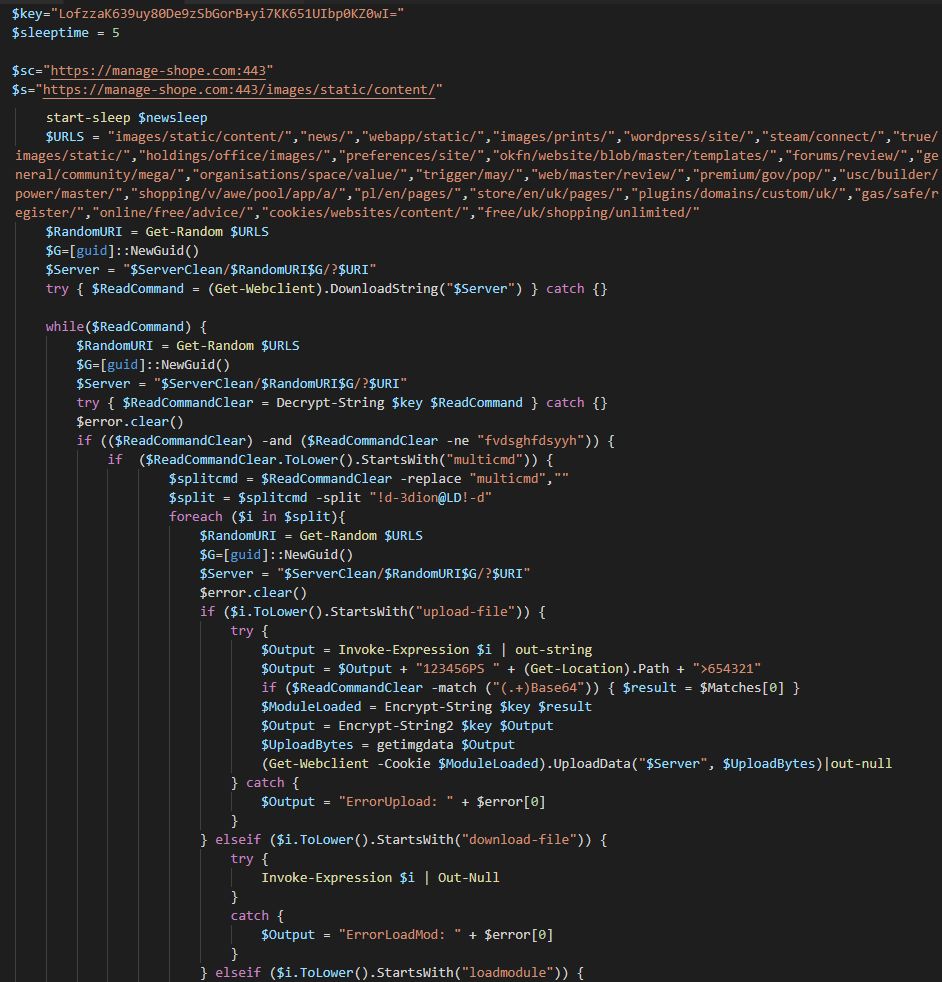Click 'Invoke-Expression $i | Out-Null' line
Screen dimensions: 942x982
[x=380, y=877]
